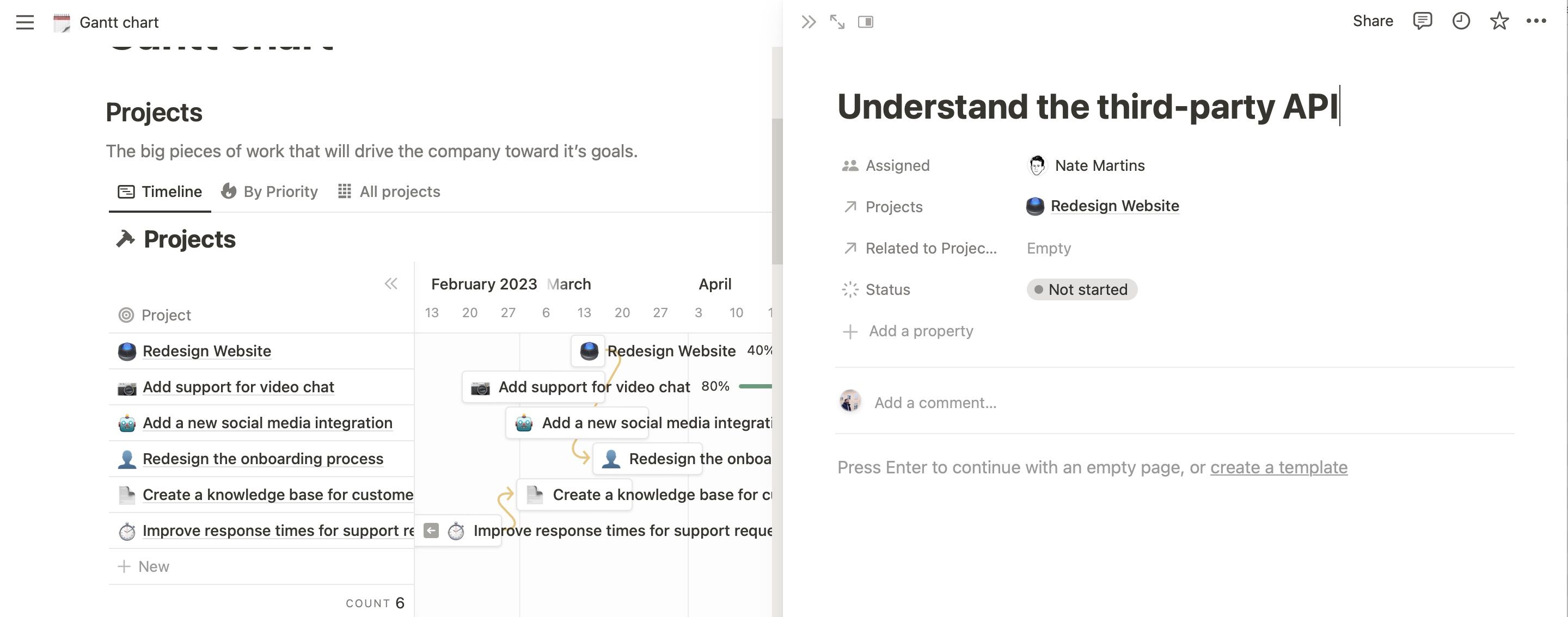
Task: Close the side peek panel
Action: point(808,22)
